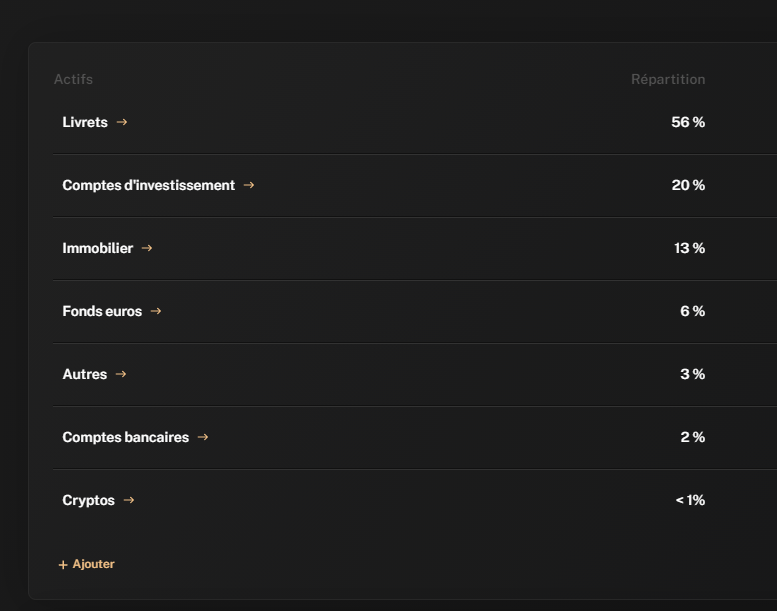Click the arrow icon beside Livrets

tap(122, 122)
